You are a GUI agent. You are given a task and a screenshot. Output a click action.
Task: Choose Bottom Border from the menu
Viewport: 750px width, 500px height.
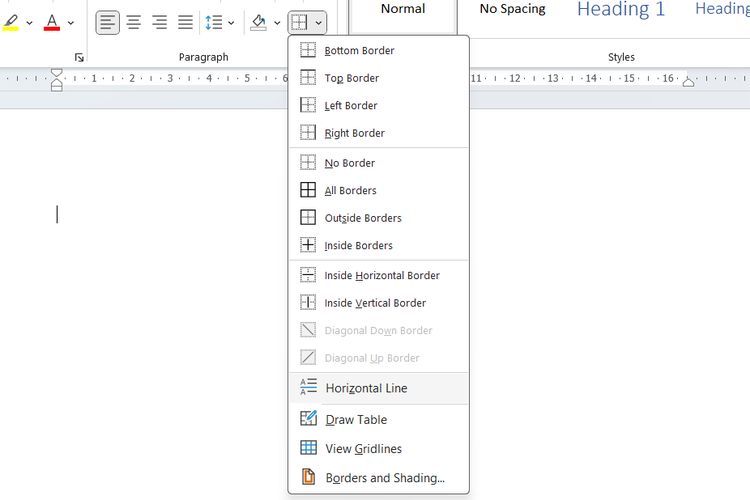[x=378, y=50]
